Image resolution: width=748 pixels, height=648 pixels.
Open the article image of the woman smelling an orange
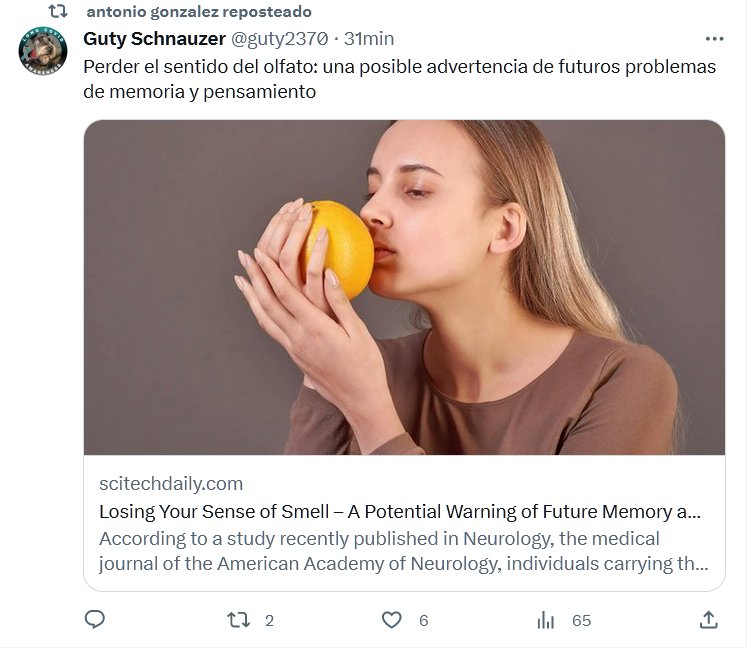[404, 288]
